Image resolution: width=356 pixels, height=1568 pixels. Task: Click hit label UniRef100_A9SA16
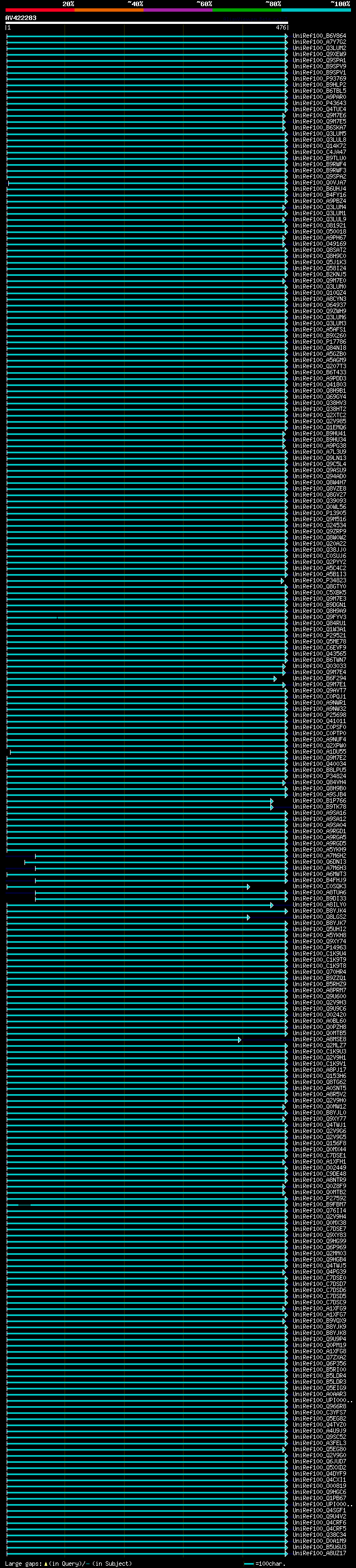pyautogui.click(x=319, y=813)
